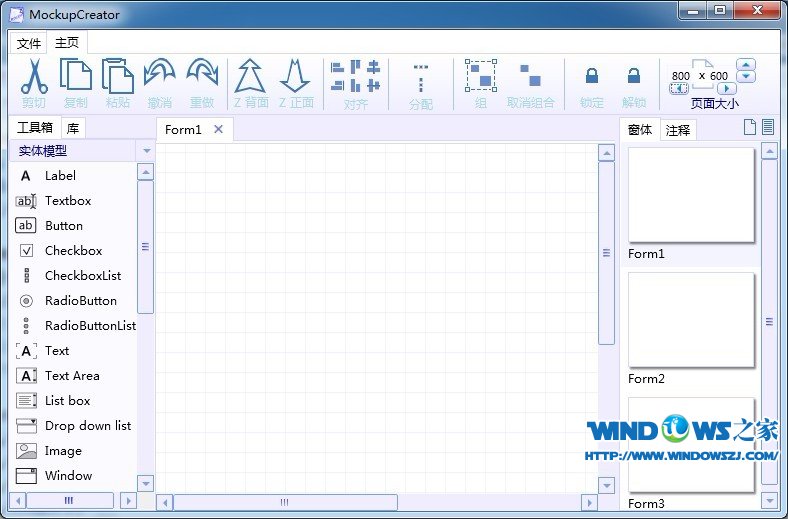Switch to the 库 tab
Viewport: 788px width, 519px height.
pos(73,128)
